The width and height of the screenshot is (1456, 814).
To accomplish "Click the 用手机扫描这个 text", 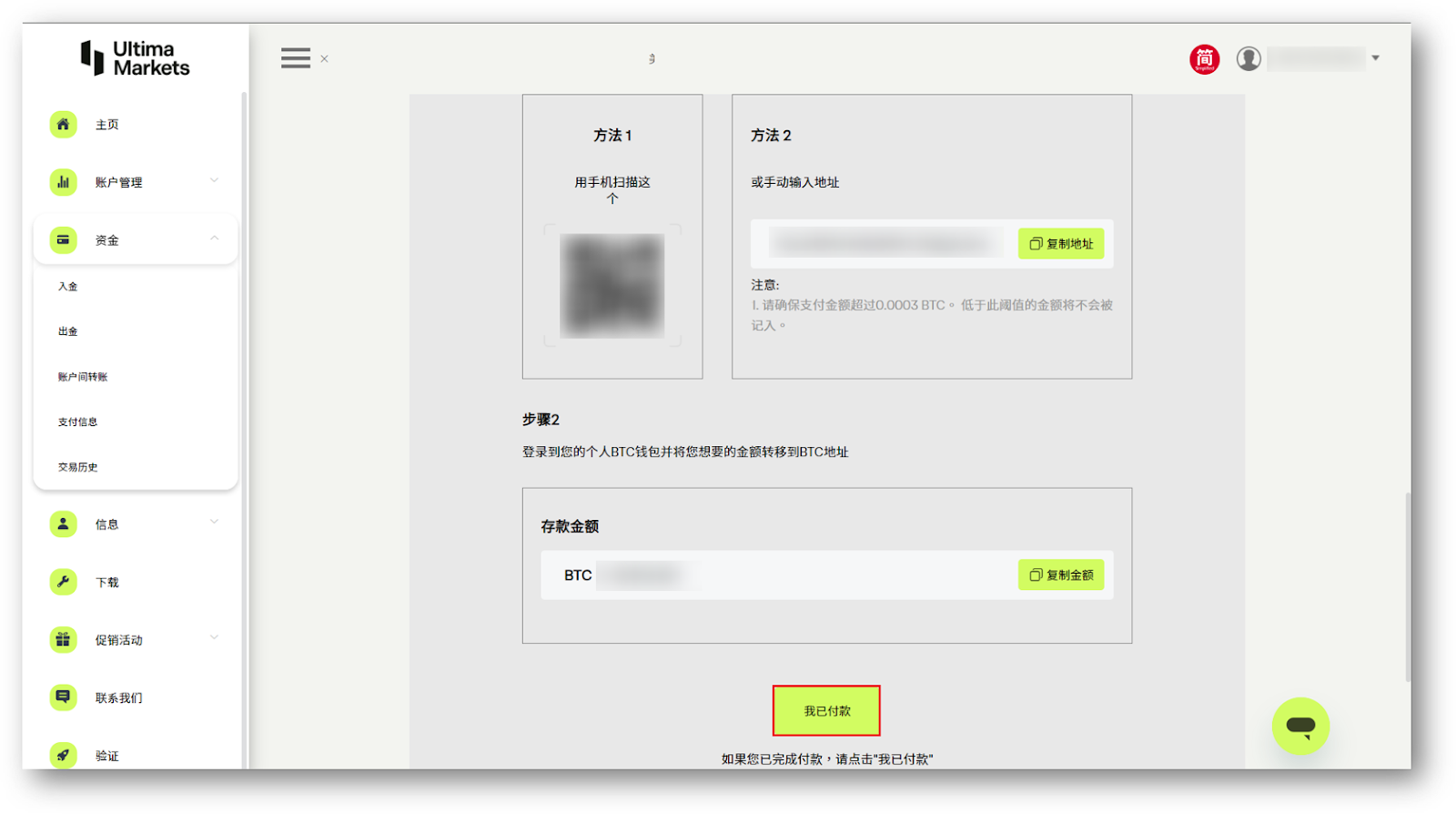I will click(612, 190).
